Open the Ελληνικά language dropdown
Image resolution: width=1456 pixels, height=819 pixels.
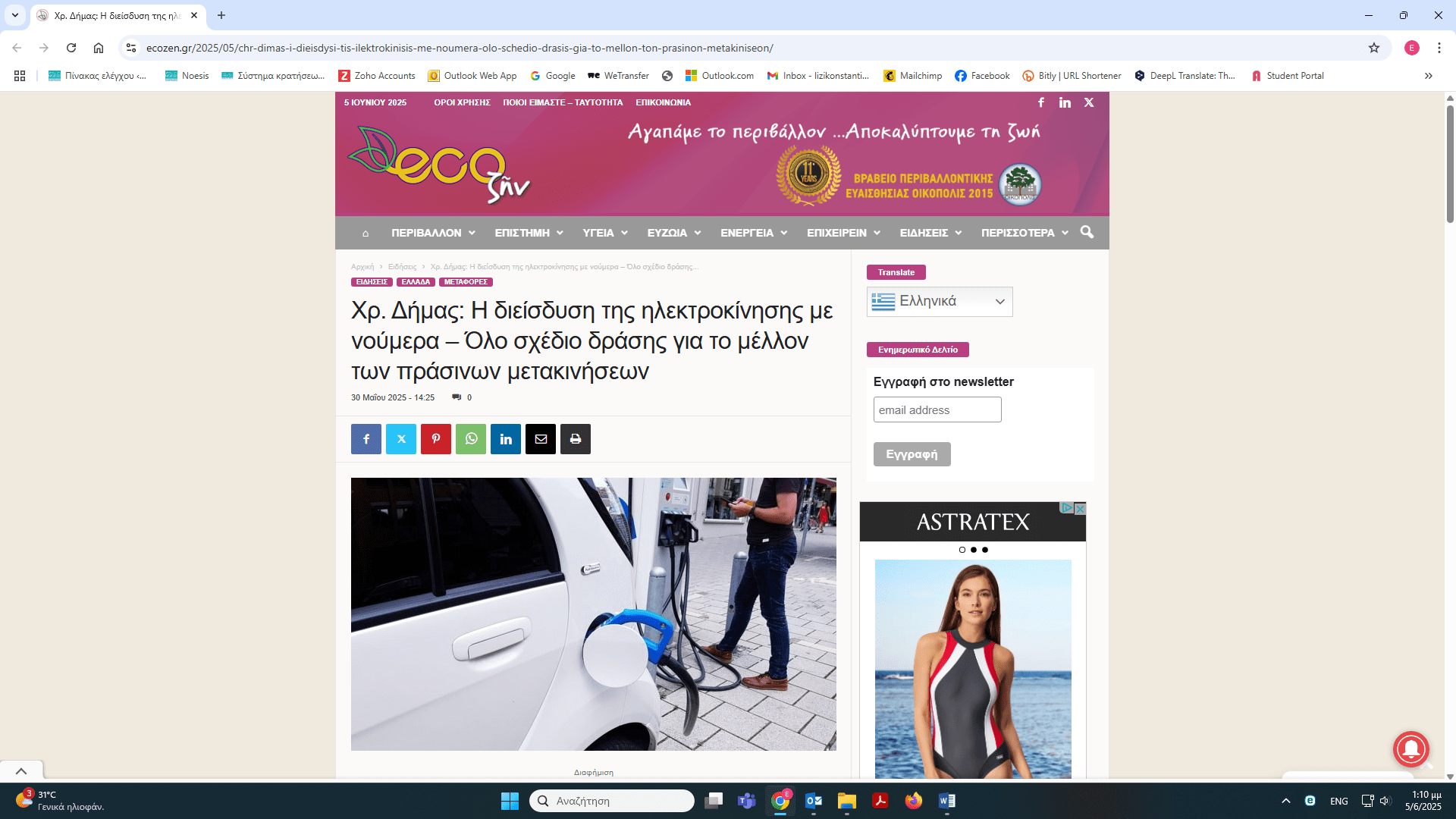[x=940, y=302]
